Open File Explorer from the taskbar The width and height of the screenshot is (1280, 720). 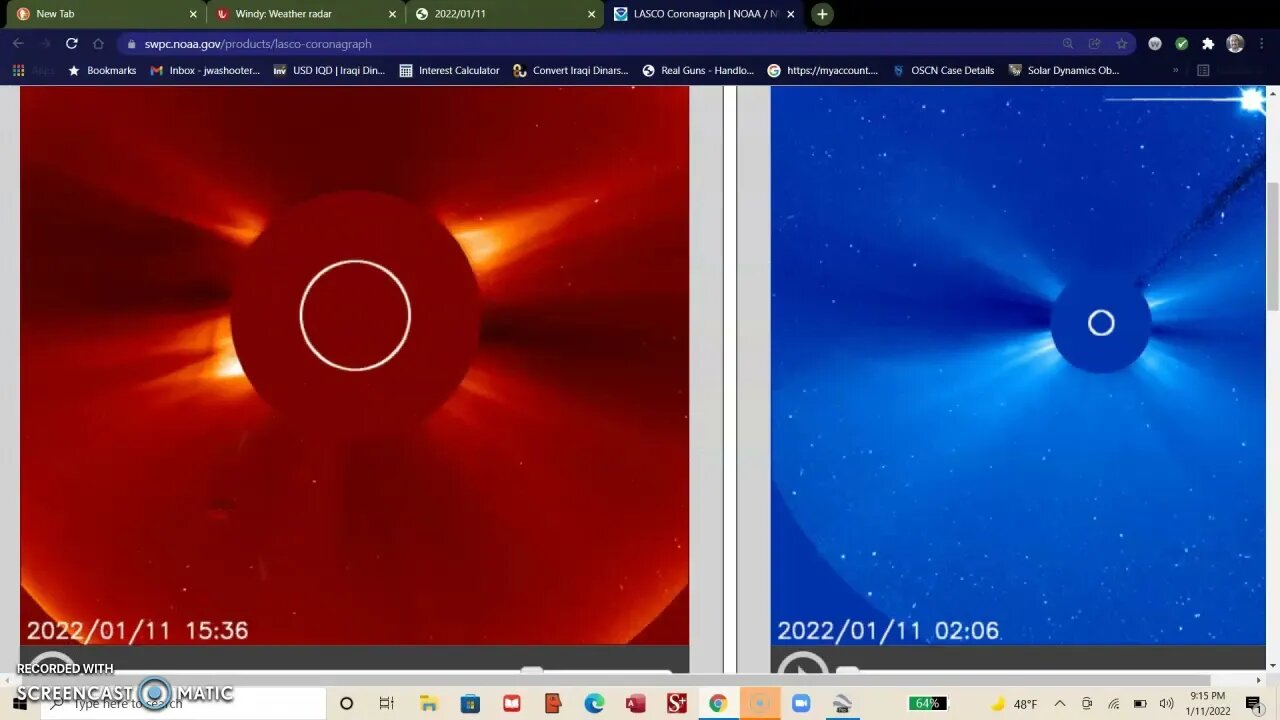point(428,703)
